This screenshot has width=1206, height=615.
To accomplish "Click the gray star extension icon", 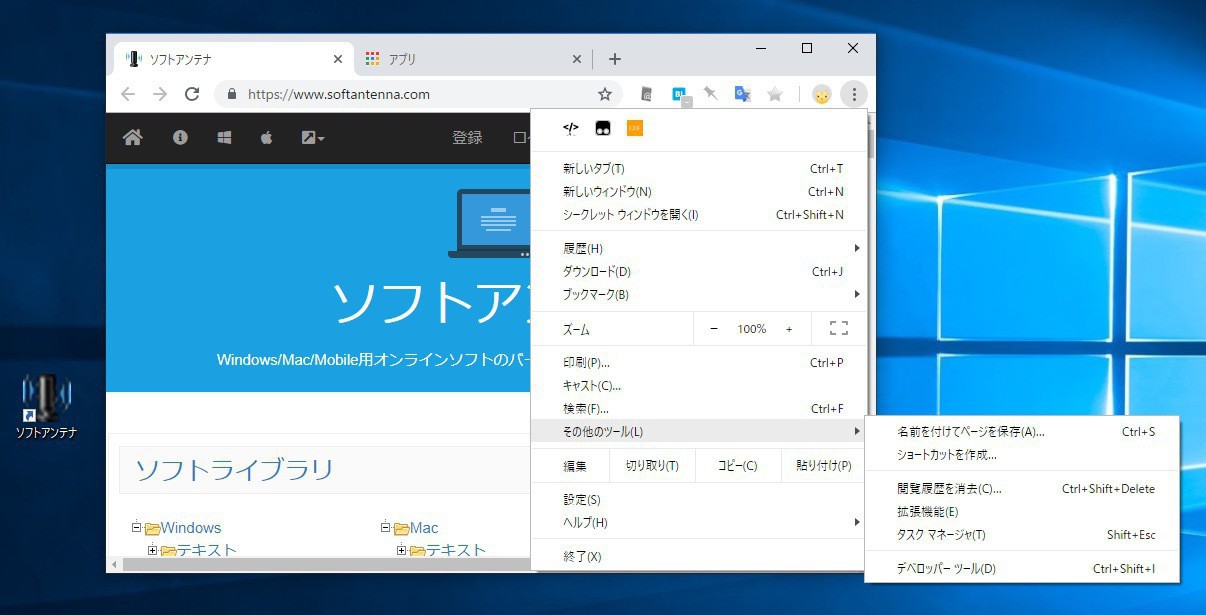I will point(775,94).
